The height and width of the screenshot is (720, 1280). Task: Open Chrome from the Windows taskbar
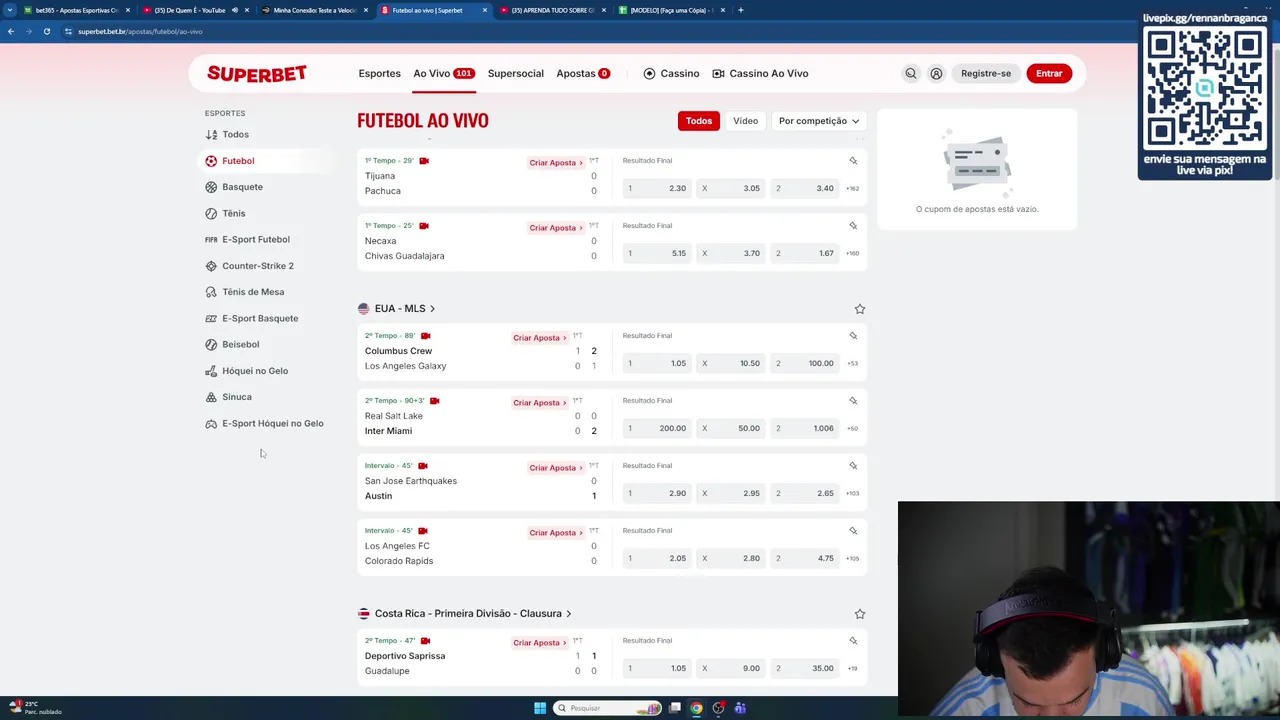tap(696, 708)
